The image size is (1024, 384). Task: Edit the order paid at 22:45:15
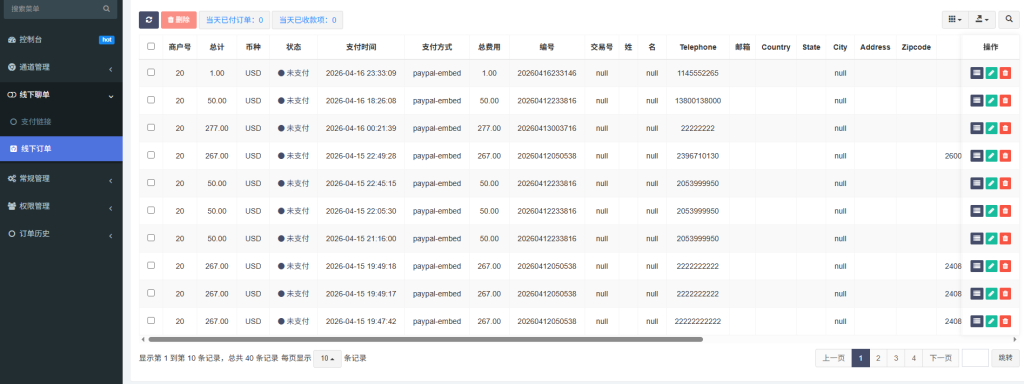(x=991, y=184)
